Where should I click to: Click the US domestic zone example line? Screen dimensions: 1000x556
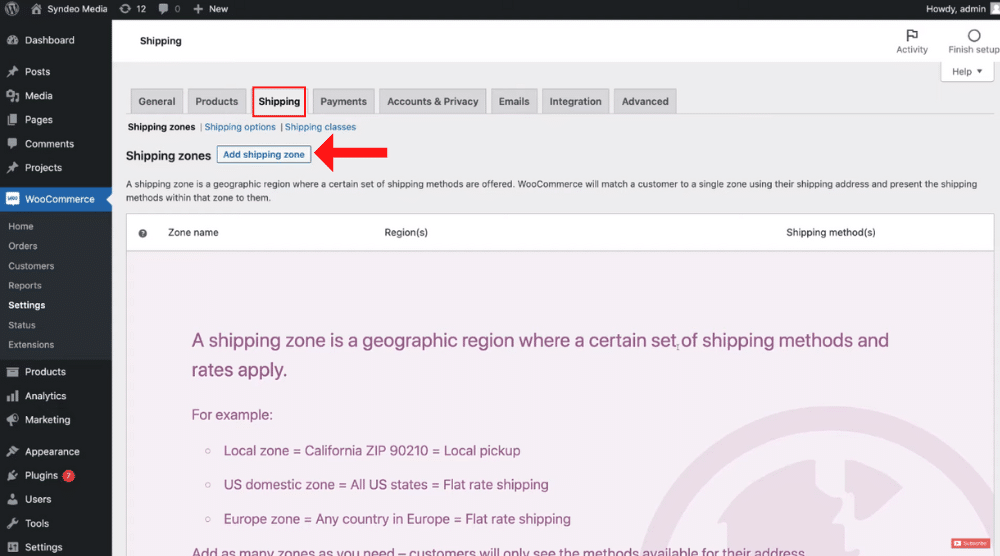tap(386, 485)
